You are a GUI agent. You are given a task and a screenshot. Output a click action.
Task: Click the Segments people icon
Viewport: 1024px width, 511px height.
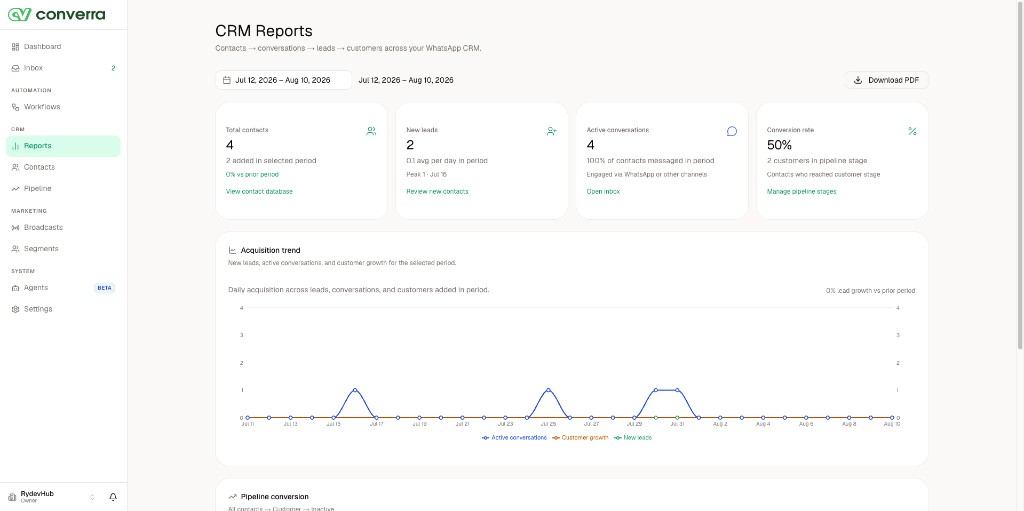[x=16, y=248]
